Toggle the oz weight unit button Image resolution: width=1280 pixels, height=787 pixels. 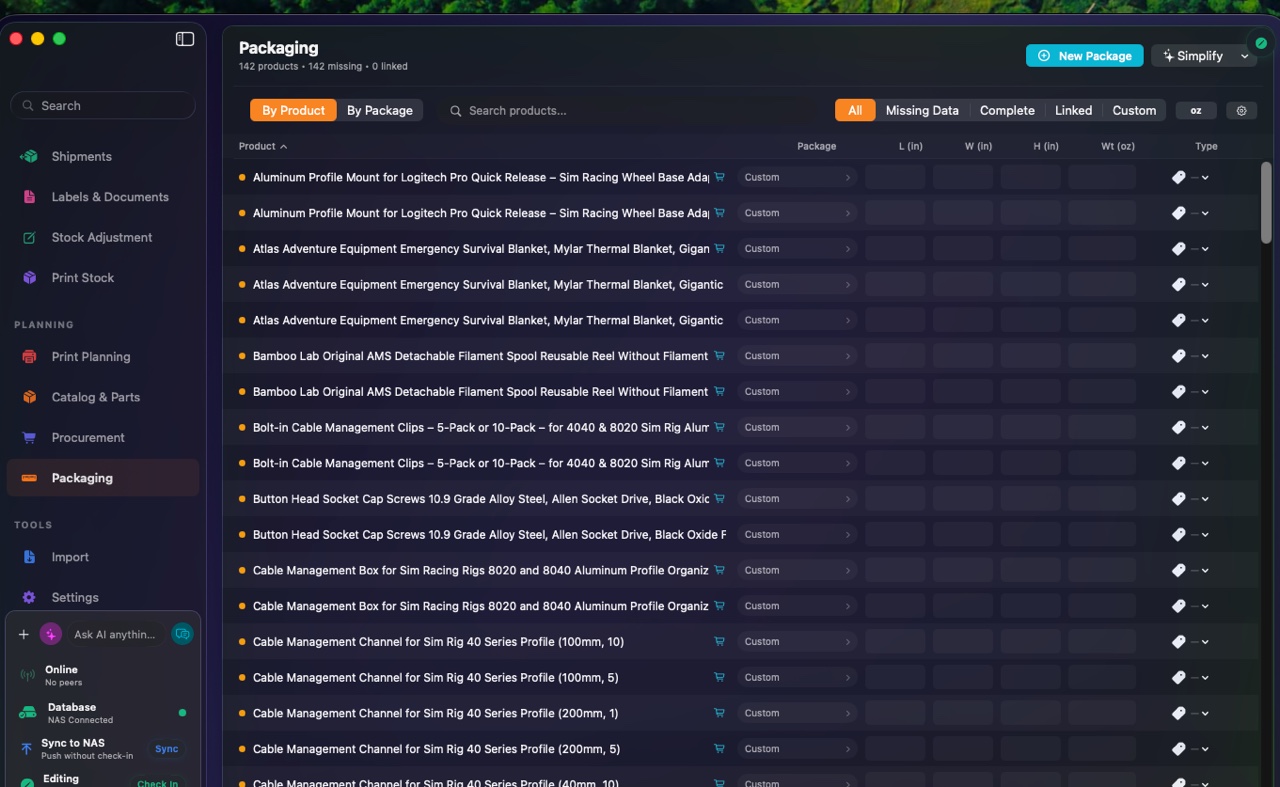(x=1196, y=111)
